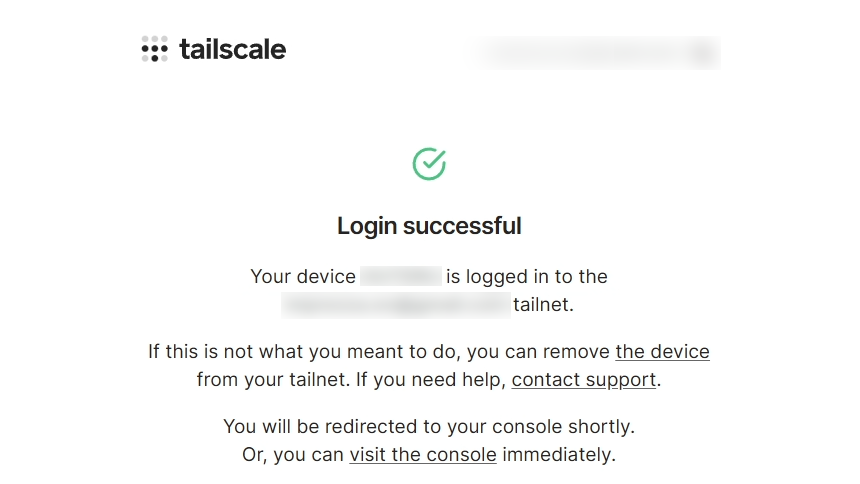The image size is (860, 484).
Task: Select the blurred tailnet name
Action: 396,305
